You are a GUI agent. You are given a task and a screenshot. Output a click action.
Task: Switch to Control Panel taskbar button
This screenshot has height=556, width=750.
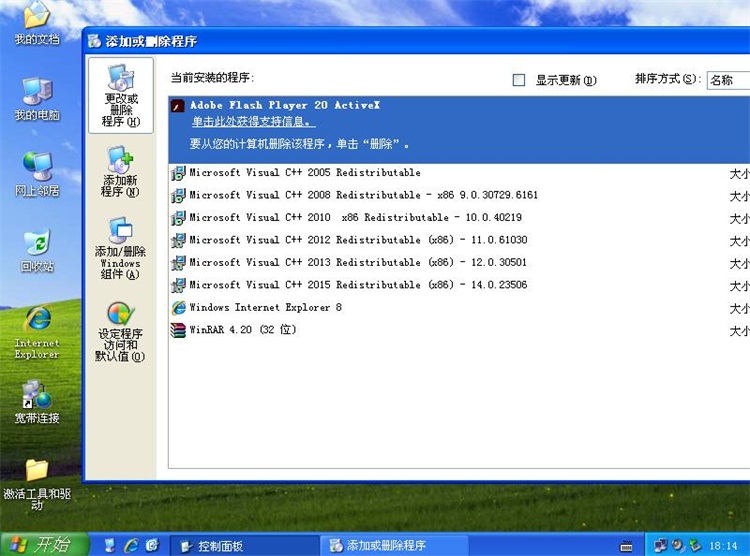click(x=244, y=545)
